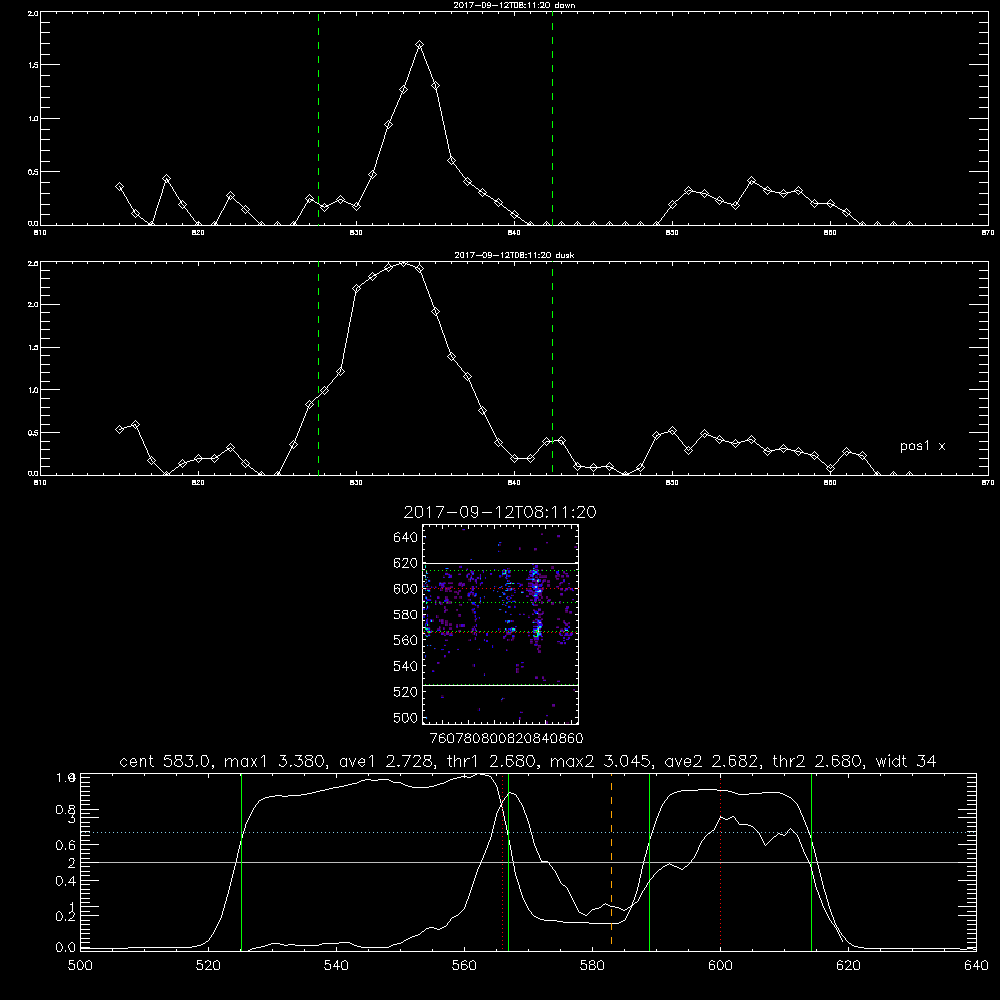Screen dimensions: 1000x1000
Task: Click the right green dashed line in dusk plot
Action: 552,368
